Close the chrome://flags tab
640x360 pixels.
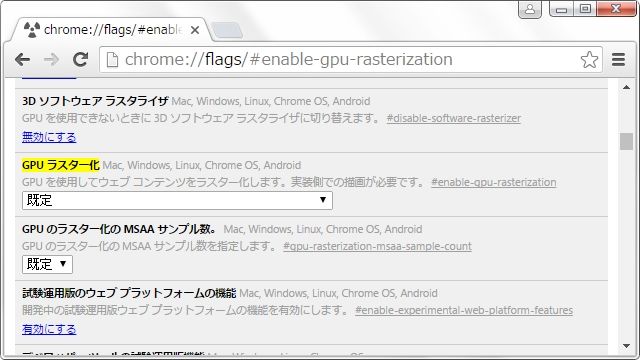pyautogui.click(x=195, y=30)
